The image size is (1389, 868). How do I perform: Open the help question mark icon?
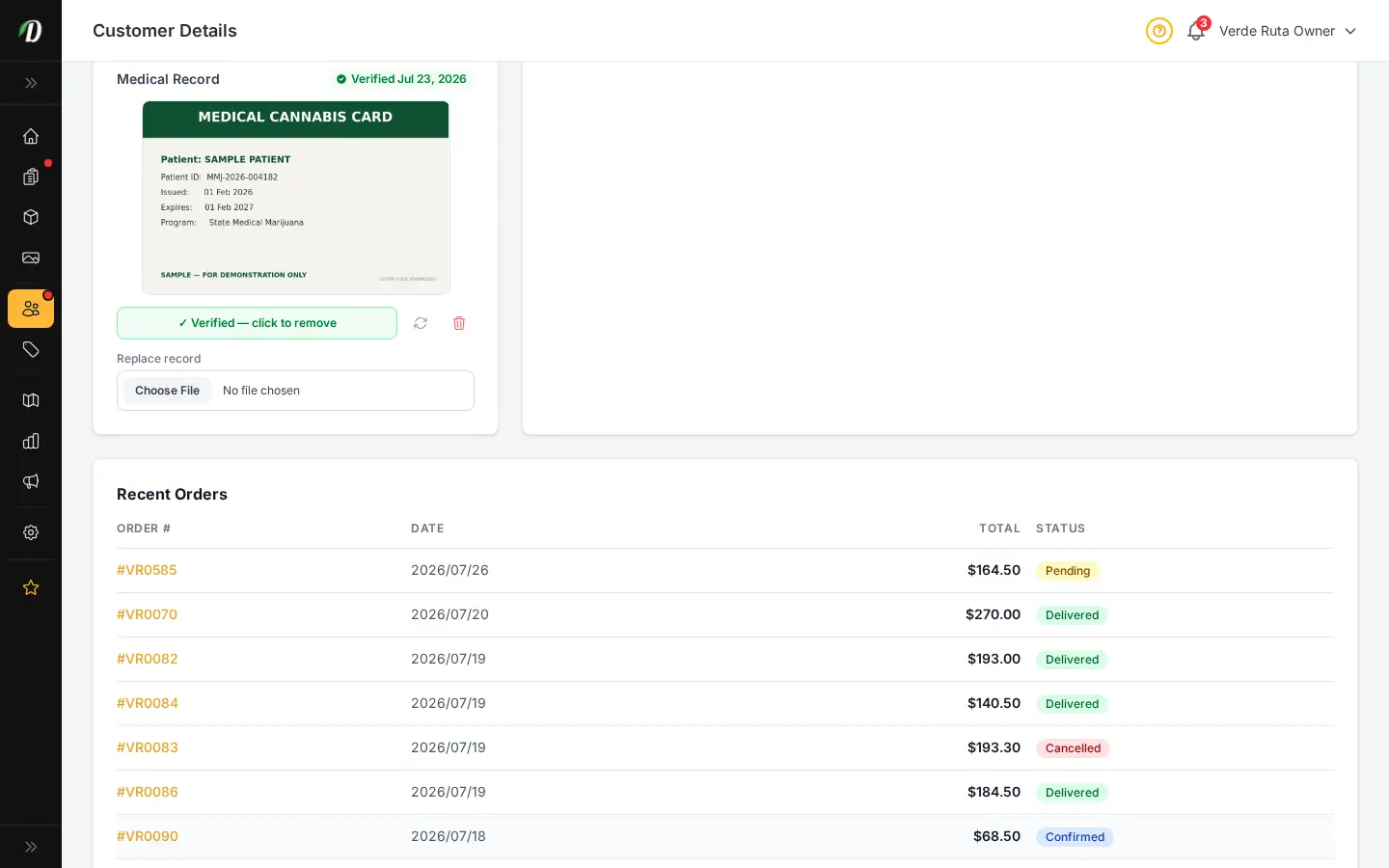pos(1159,31)
